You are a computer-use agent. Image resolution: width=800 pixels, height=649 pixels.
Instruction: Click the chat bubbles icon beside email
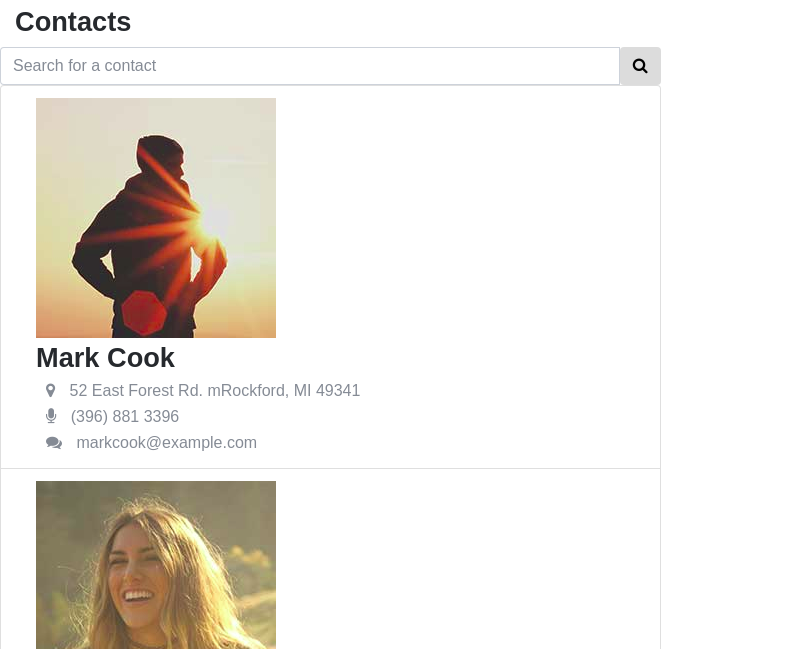[54, 443]
